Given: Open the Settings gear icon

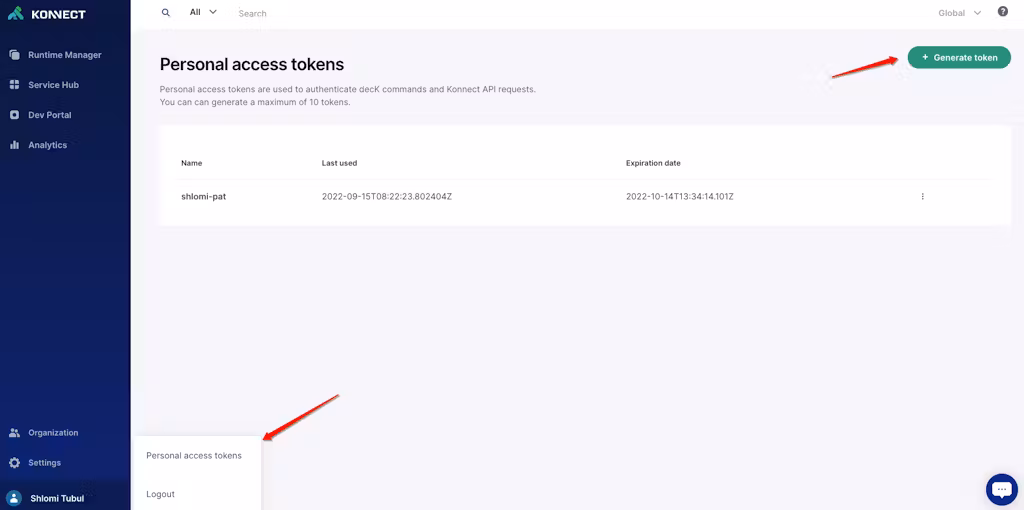Looking at the screenshot, I should click(x=14, y=463).
